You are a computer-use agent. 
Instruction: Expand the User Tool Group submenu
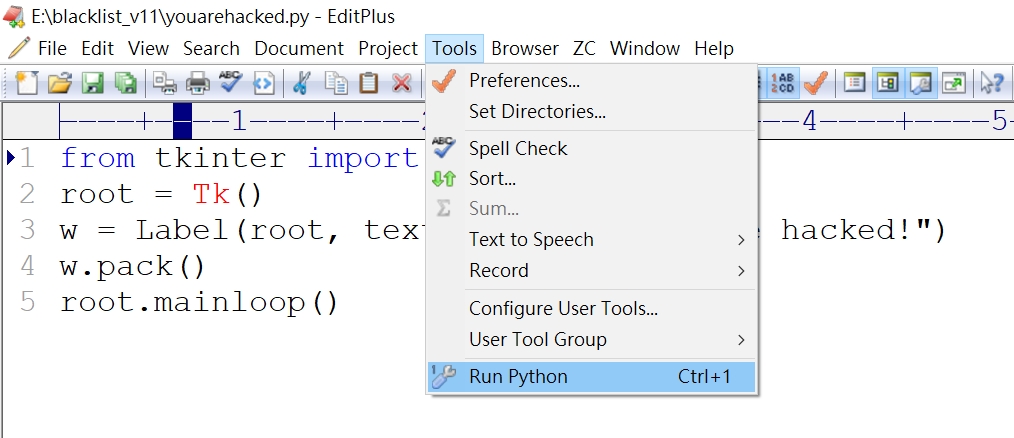[x=592, y=340]
